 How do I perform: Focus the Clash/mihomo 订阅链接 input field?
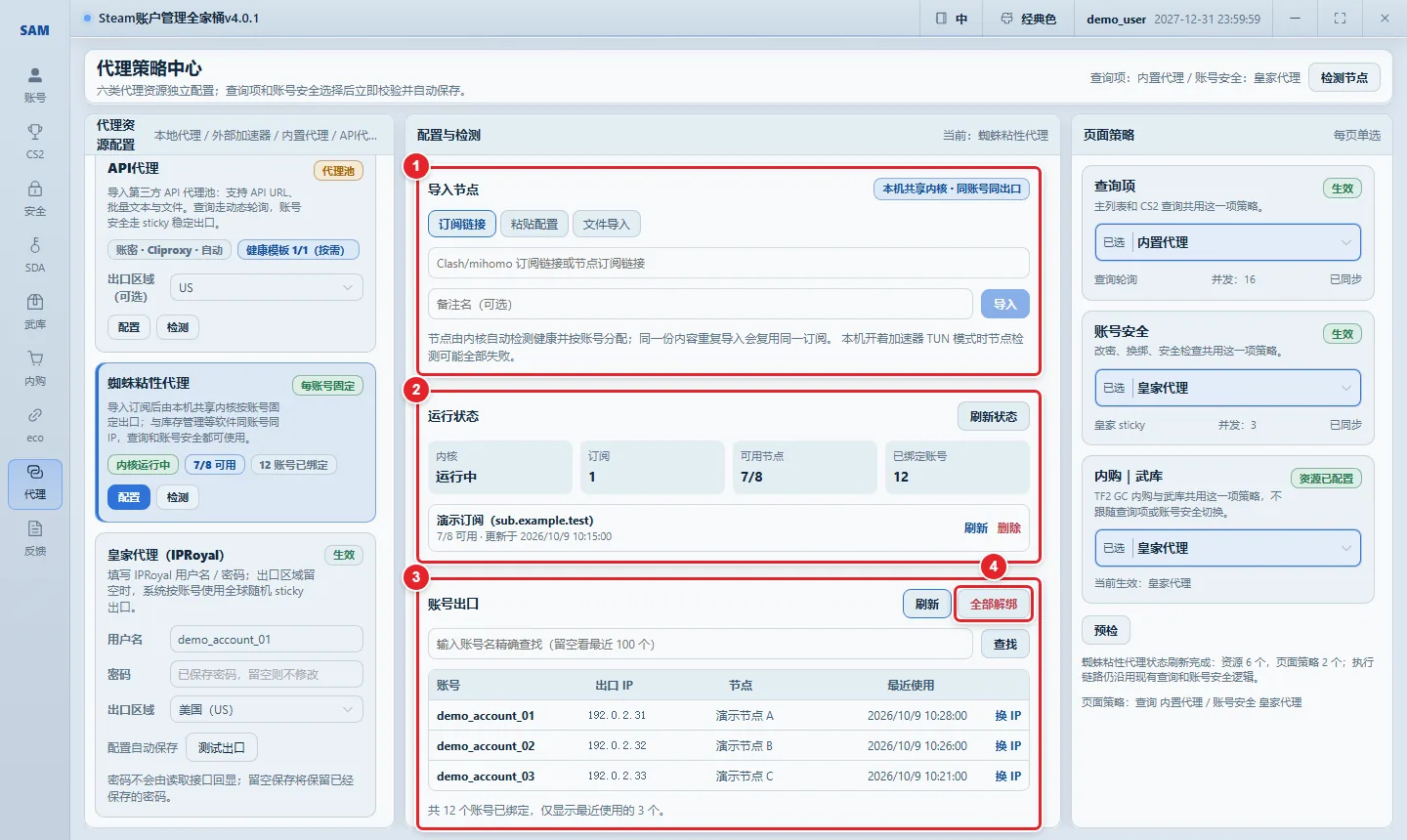click(x=729, y=263)
